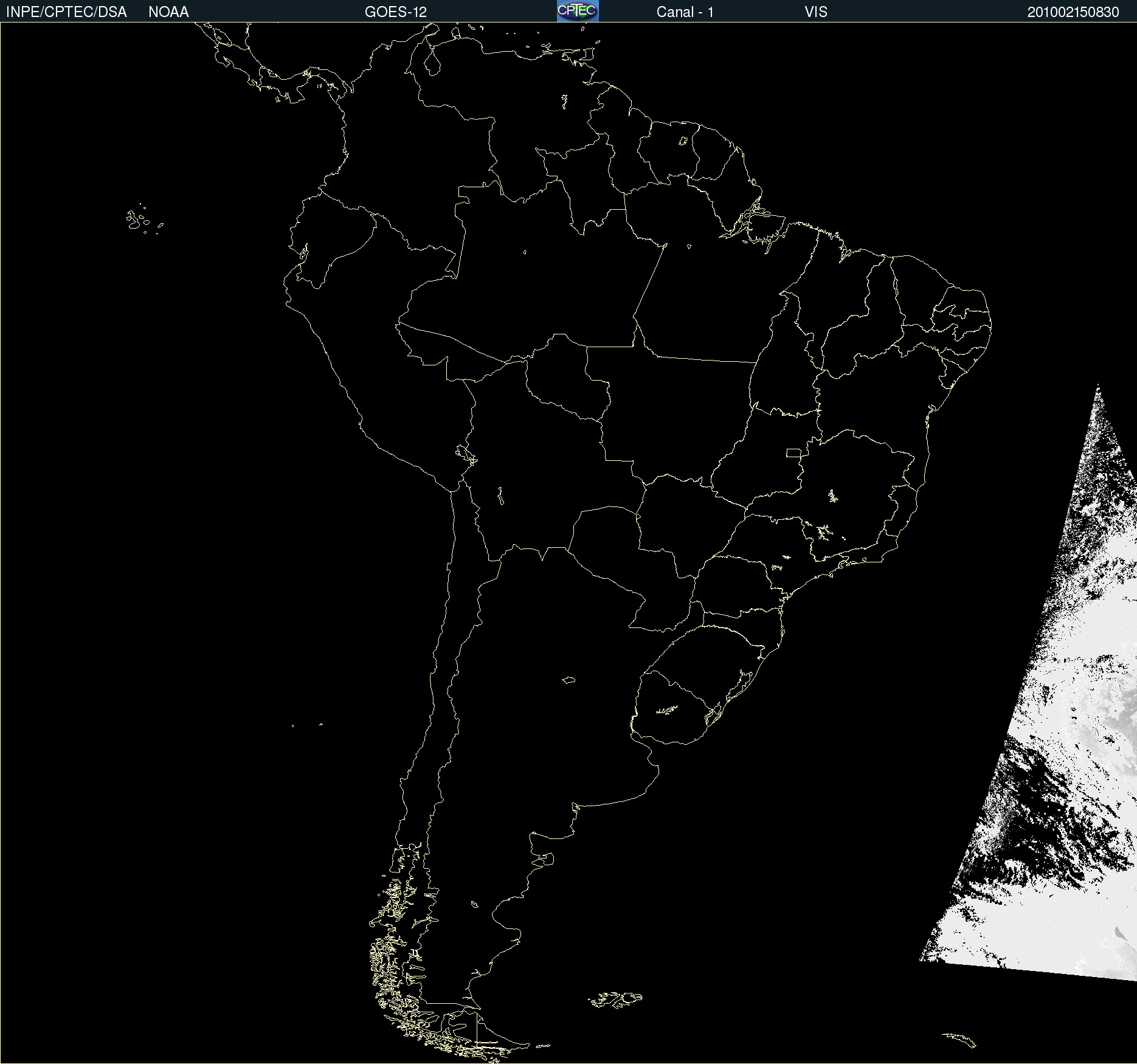
Task: Click the GOES-12 satellite label
Action: pyautogui.click(x=396, y=12)
